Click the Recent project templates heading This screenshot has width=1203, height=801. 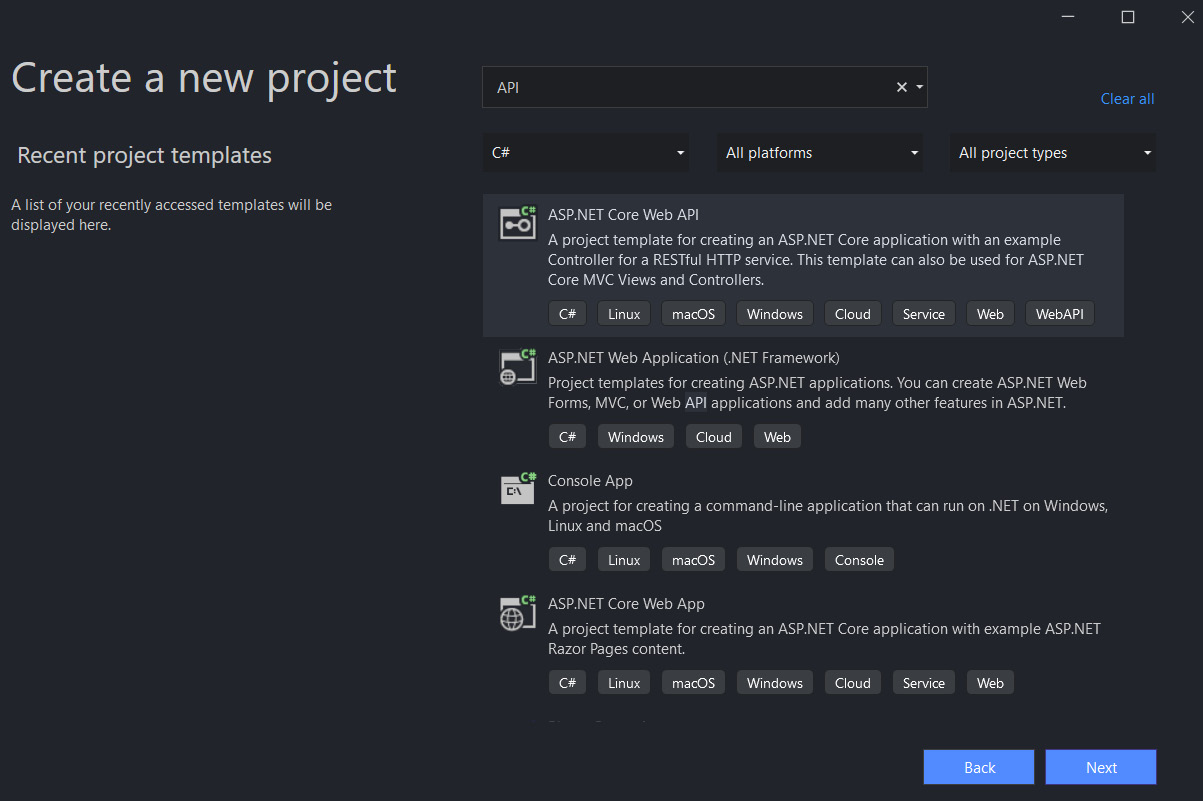tap(145, 155)
